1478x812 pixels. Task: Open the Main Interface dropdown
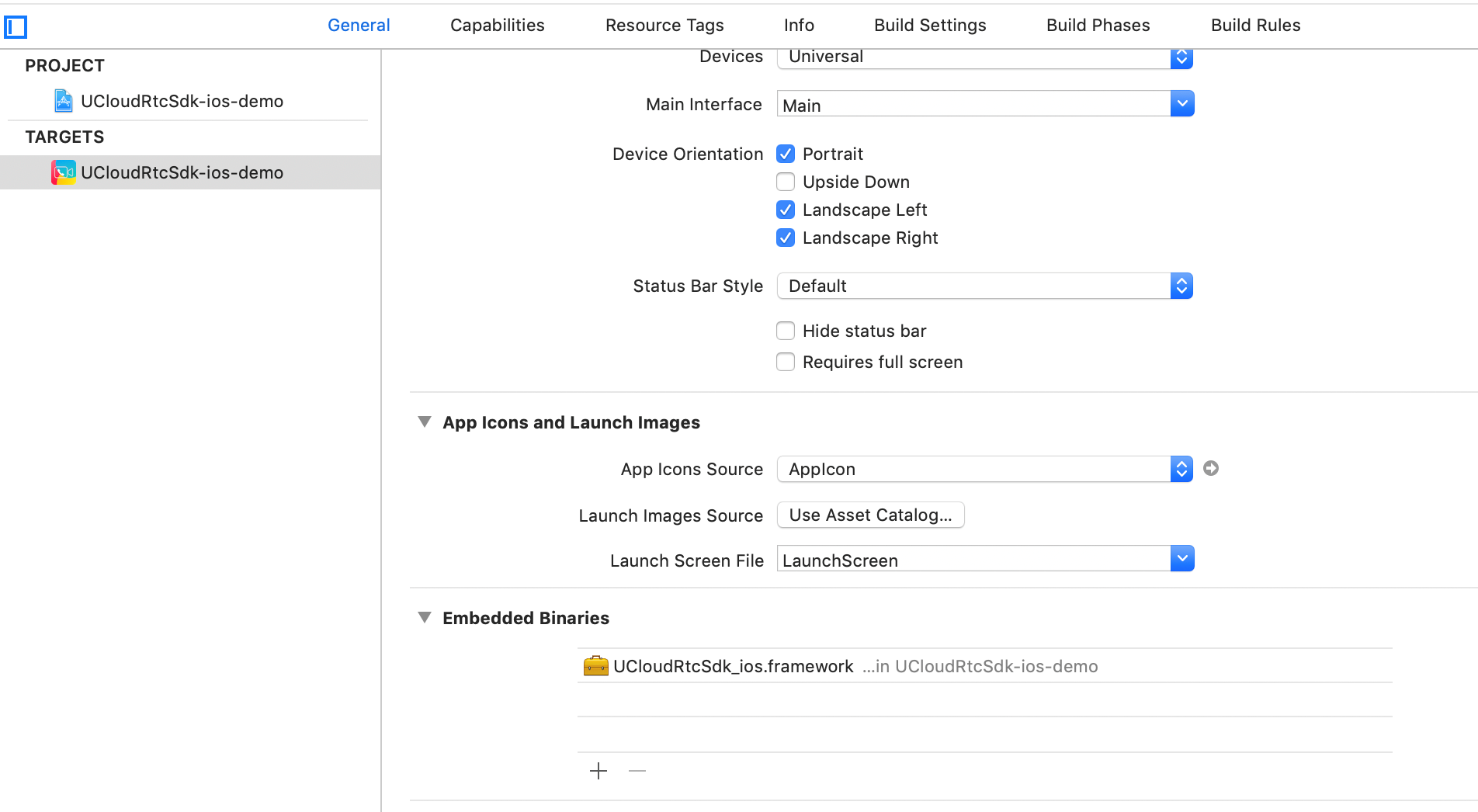coord(1181,103)
